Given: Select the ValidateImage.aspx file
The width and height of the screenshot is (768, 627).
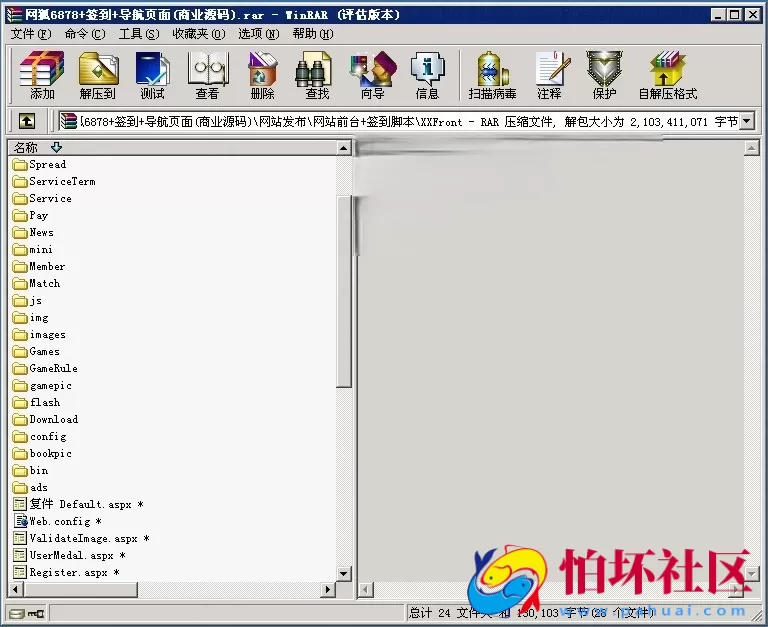Looking at the screenshot, I should click(x=81, y=539).
